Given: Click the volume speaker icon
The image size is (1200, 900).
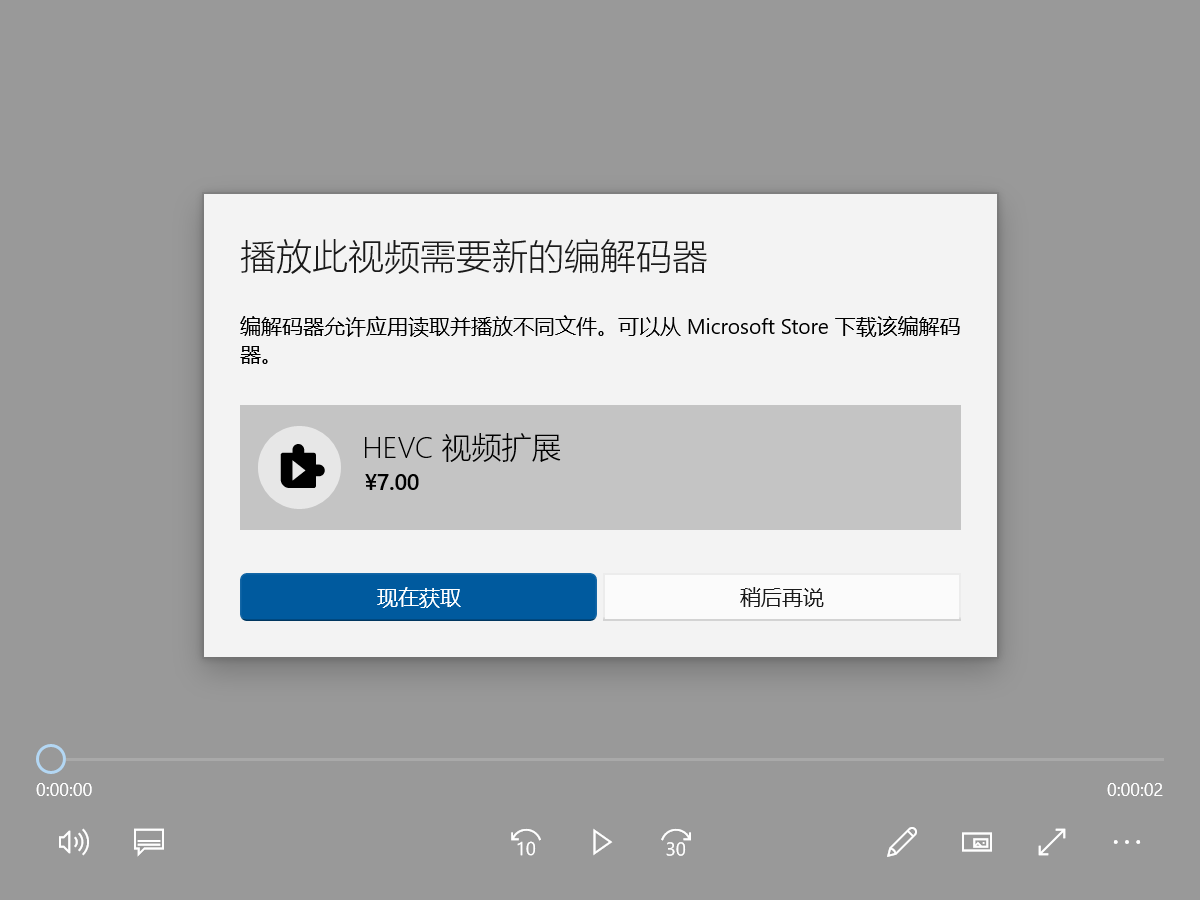Looking at the screenshot, I should (x=74, y=842).
